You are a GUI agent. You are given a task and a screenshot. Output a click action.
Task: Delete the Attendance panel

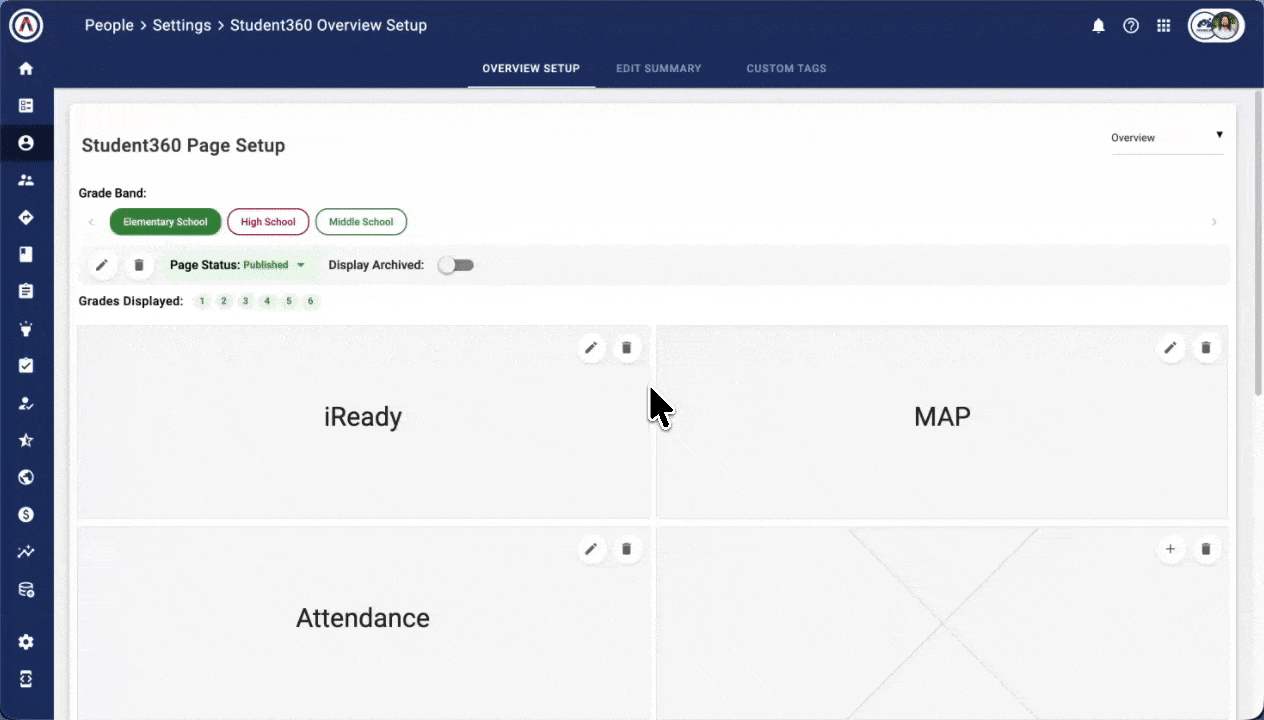click(x=627, y=549)
